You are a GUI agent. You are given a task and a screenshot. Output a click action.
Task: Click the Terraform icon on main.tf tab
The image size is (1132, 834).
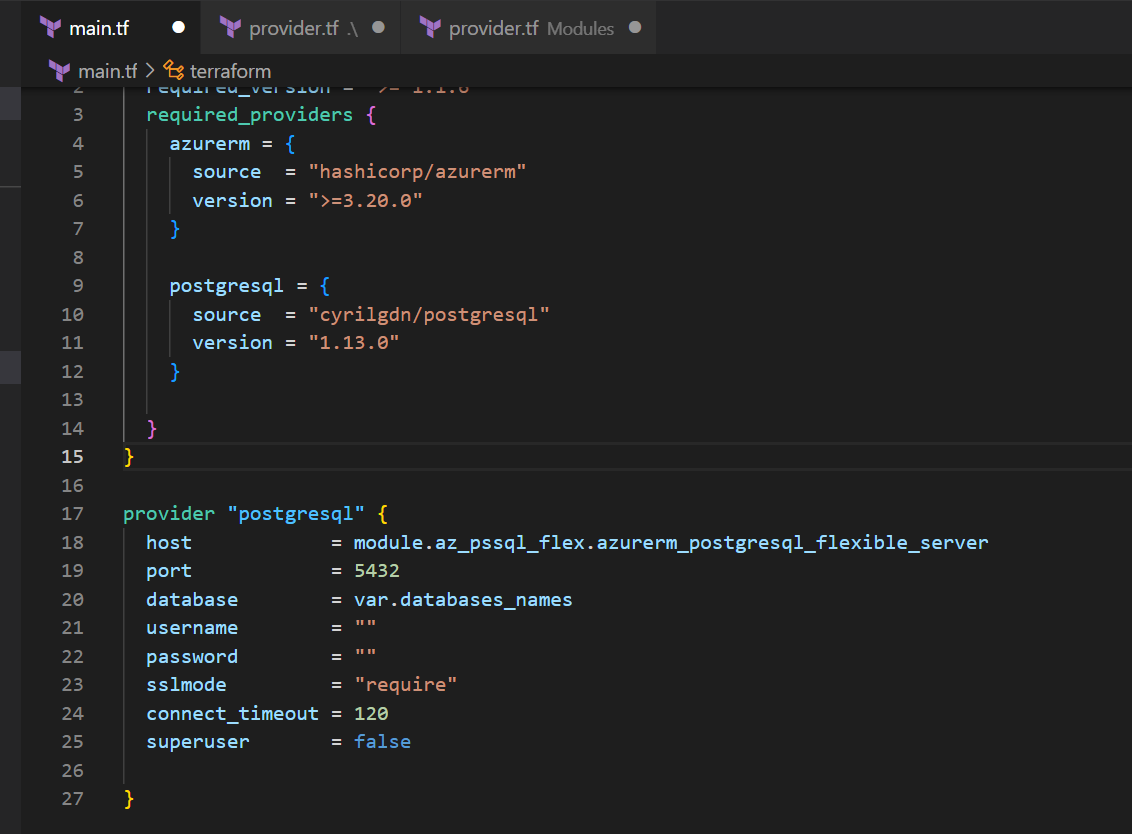tap(50, 28)
